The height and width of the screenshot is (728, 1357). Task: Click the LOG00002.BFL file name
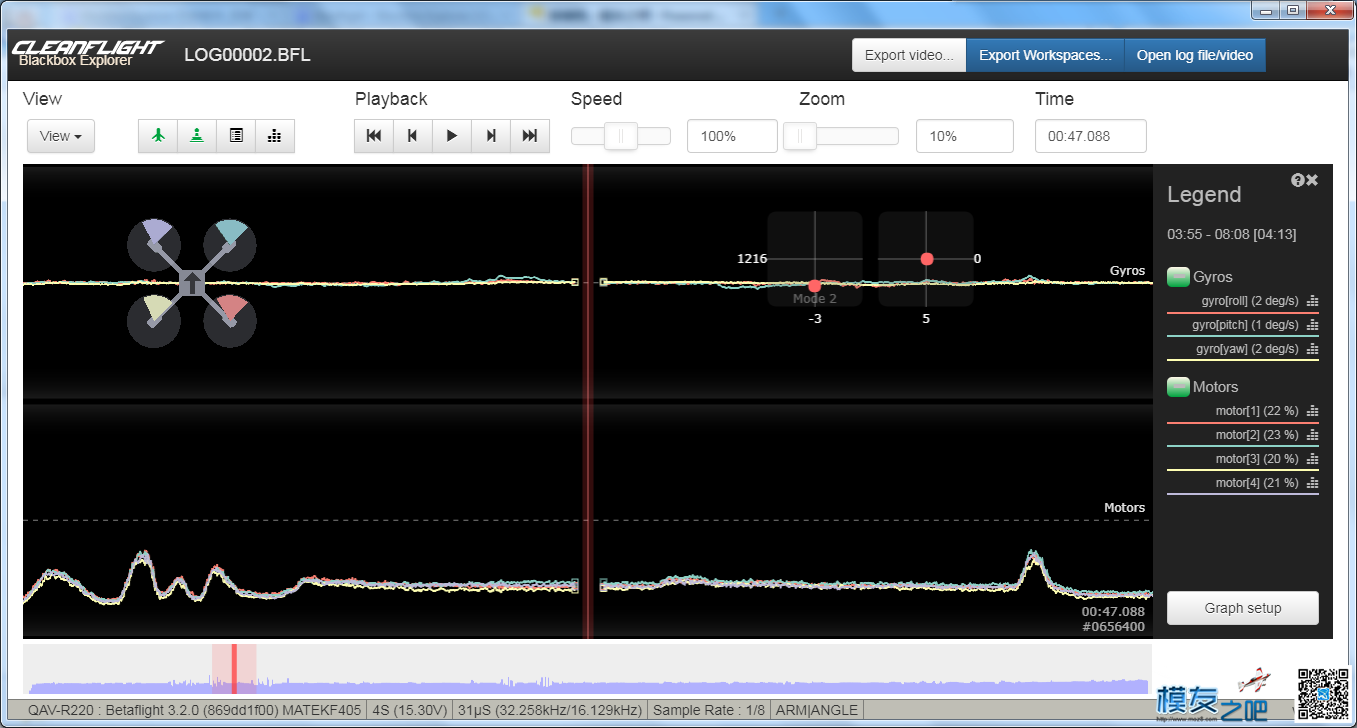click(247, 55)
